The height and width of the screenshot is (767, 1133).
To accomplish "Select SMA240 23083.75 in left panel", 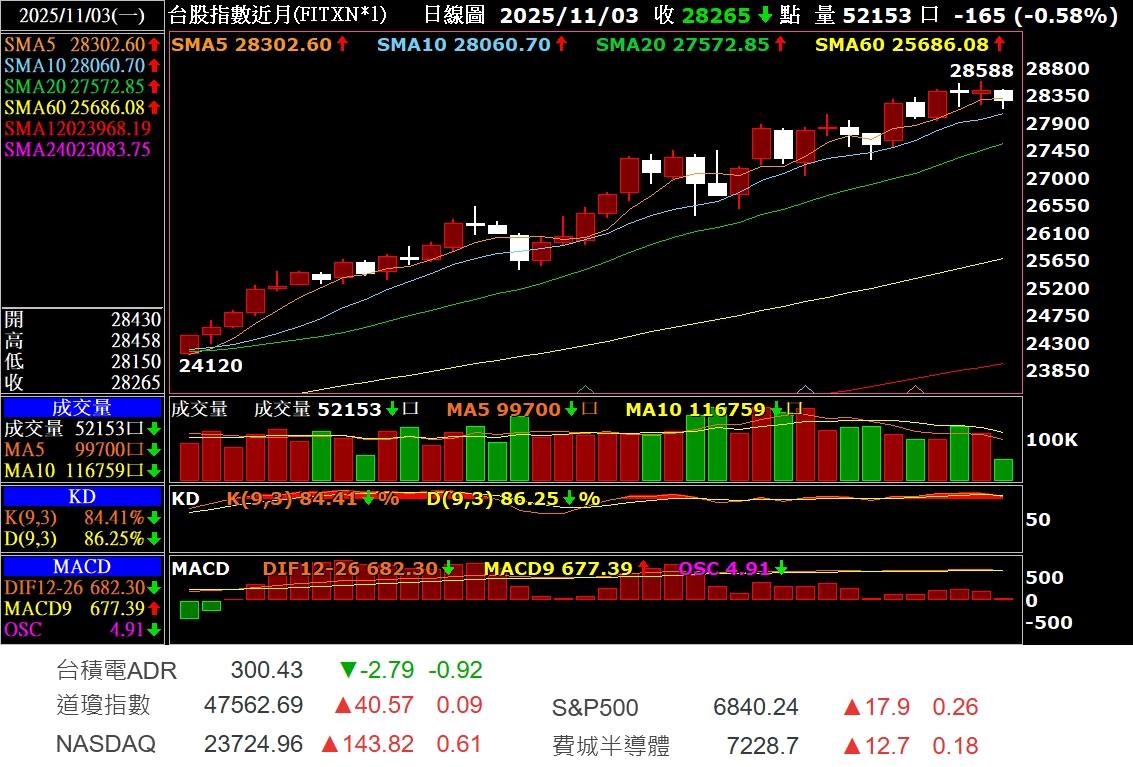I will [77, 149].
